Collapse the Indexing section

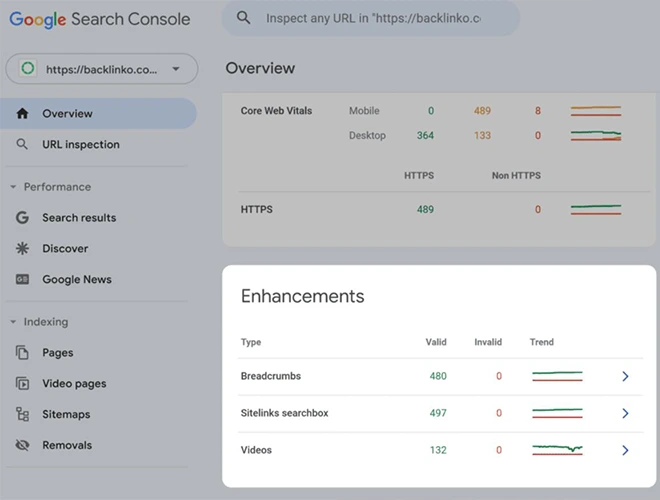[13, 322]
